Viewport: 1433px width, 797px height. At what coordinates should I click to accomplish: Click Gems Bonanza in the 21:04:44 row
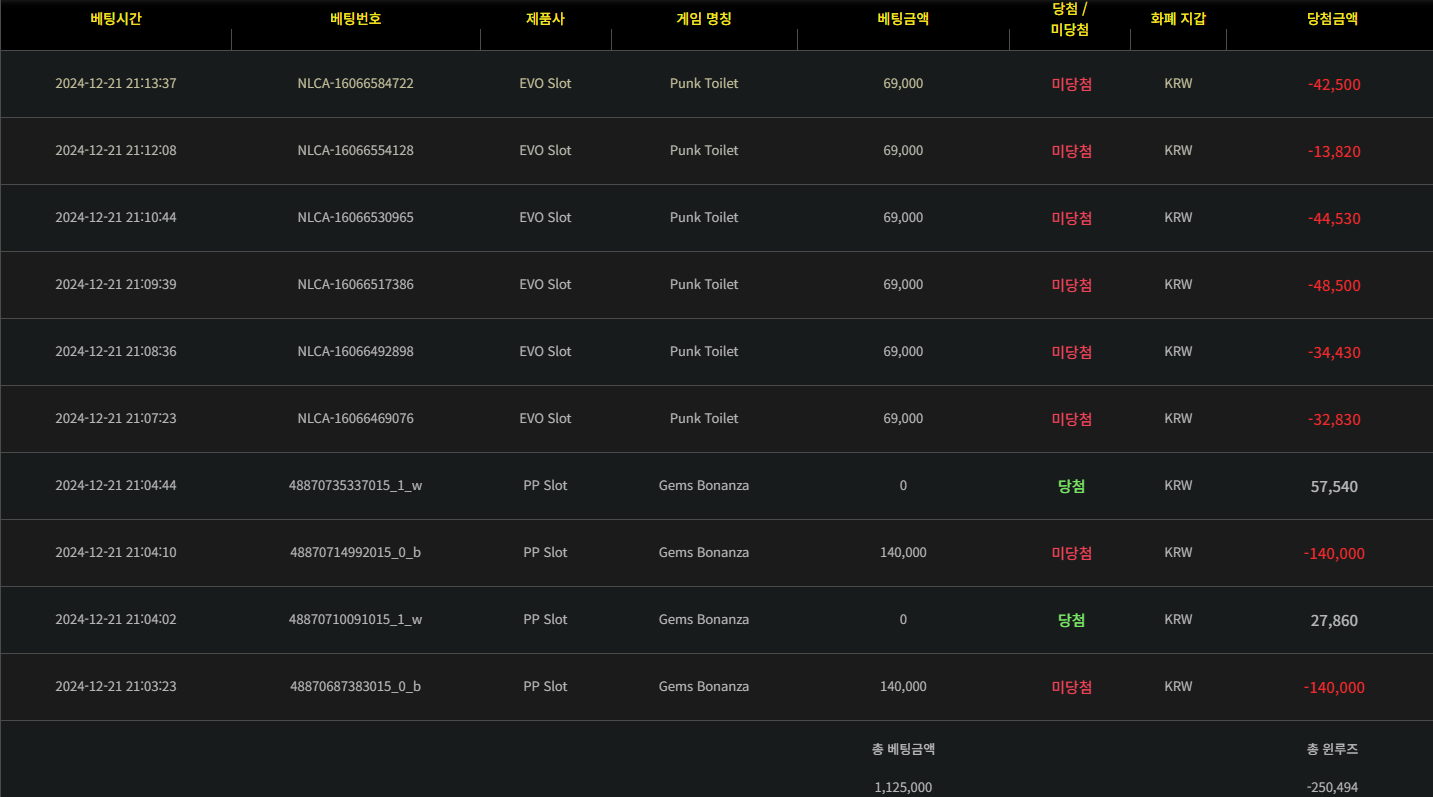tap(704, 486)
